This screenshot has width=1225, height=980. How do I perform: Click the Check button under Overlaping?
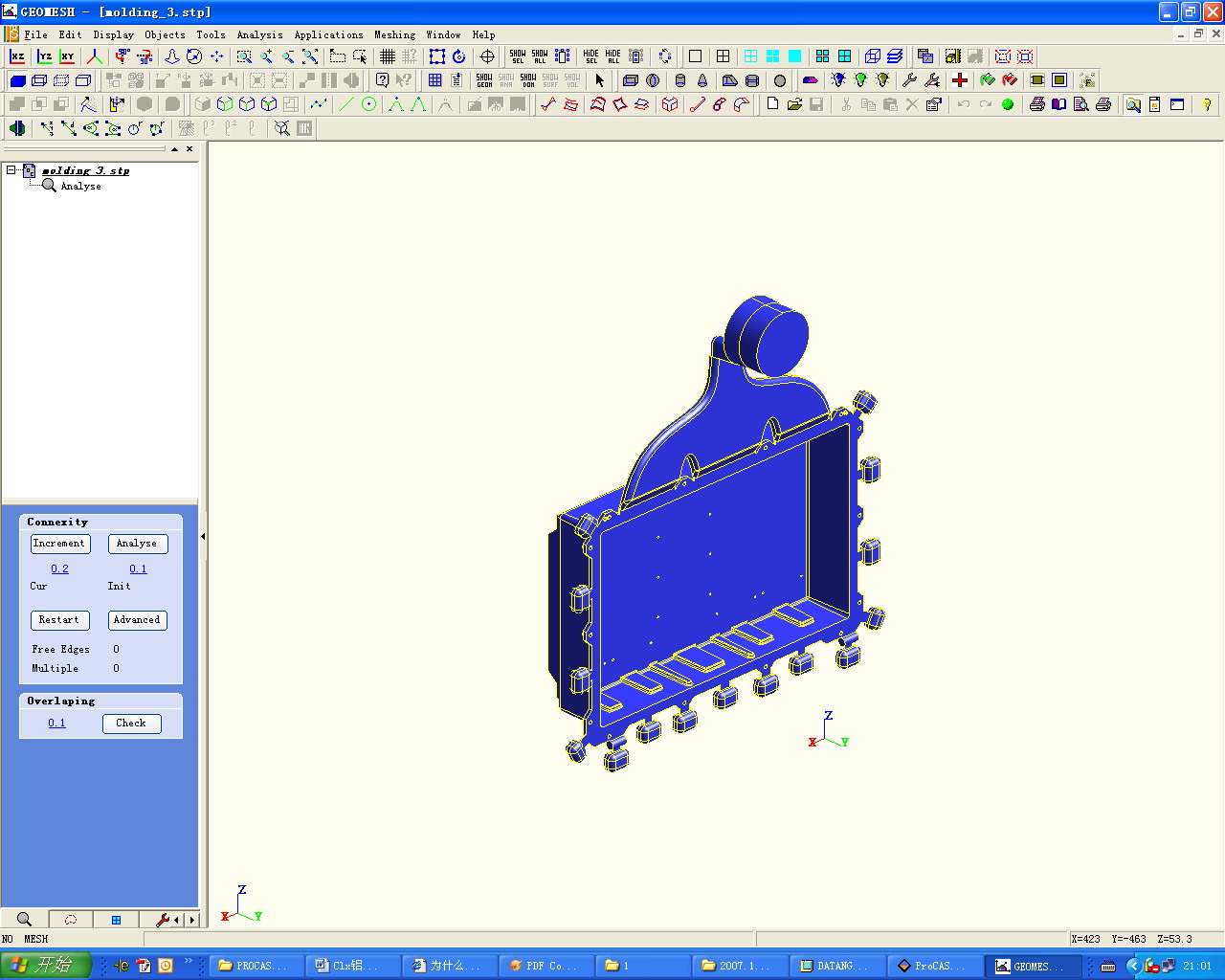point(132,724)
